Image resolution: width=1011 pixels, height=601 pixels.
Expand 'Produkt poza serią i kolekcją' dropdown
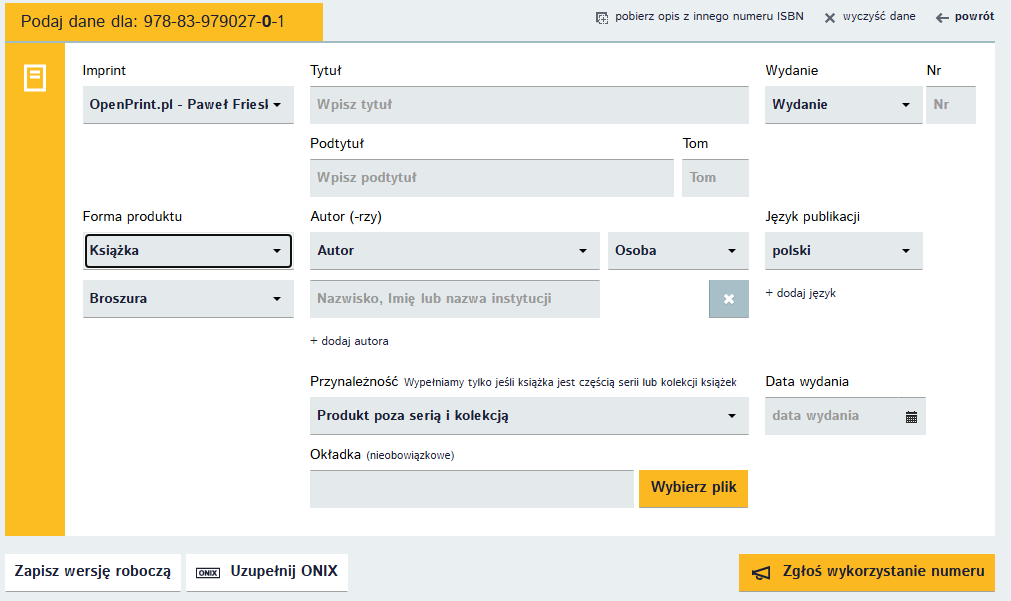pos(529,416)
